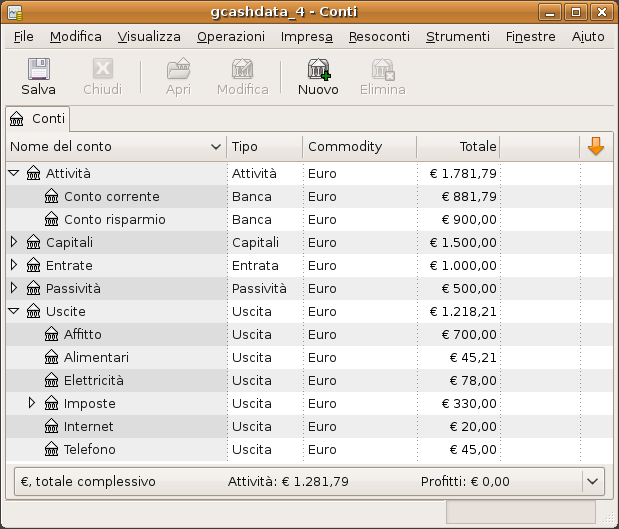This screenshot has height=529, width=619.
Task: Click the Elimina account toolbar icon
Action: (383, 69)
